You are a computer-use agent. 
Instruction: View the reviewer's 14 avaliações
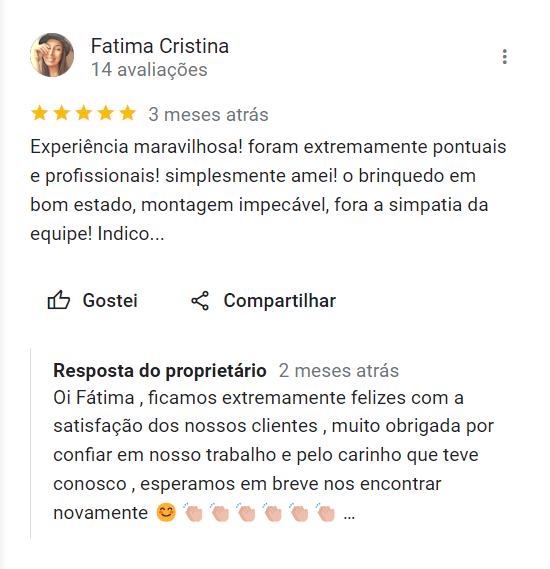(x=149, y=70)
